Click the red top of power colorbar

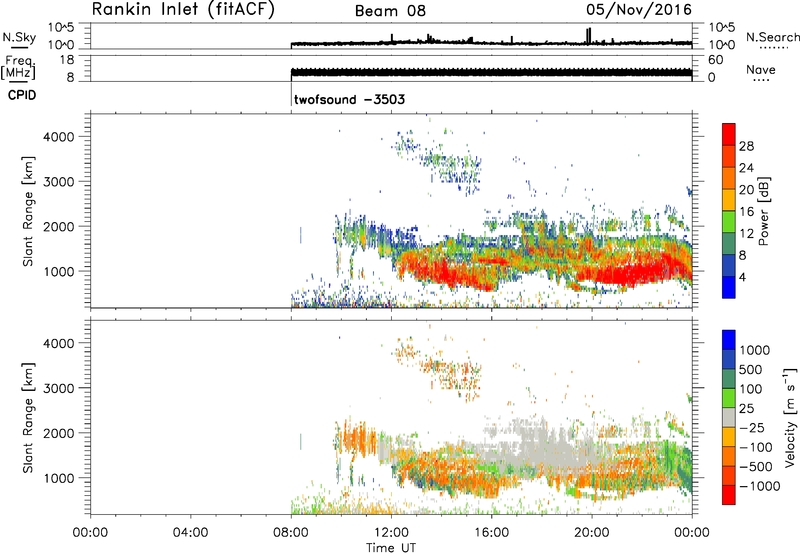pos(729,134)
